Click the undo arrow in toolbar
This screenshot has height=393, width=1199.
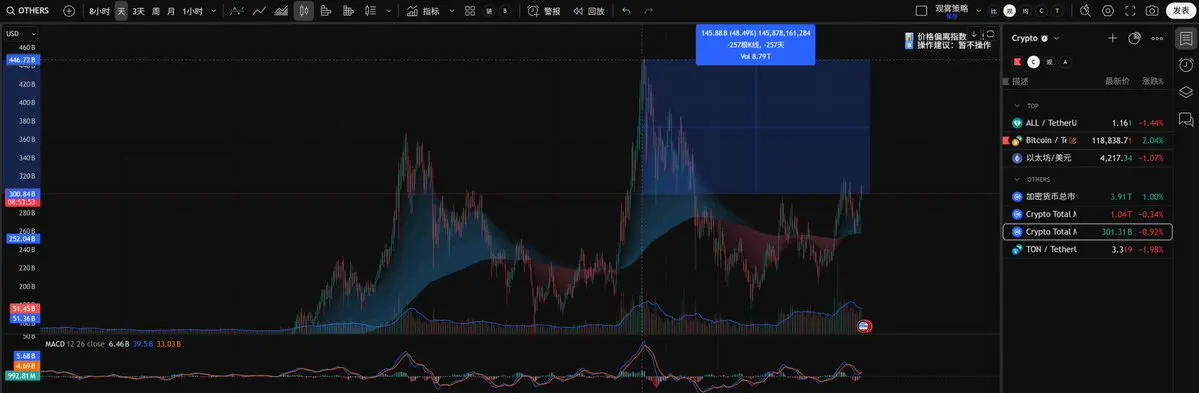[626, 11]
